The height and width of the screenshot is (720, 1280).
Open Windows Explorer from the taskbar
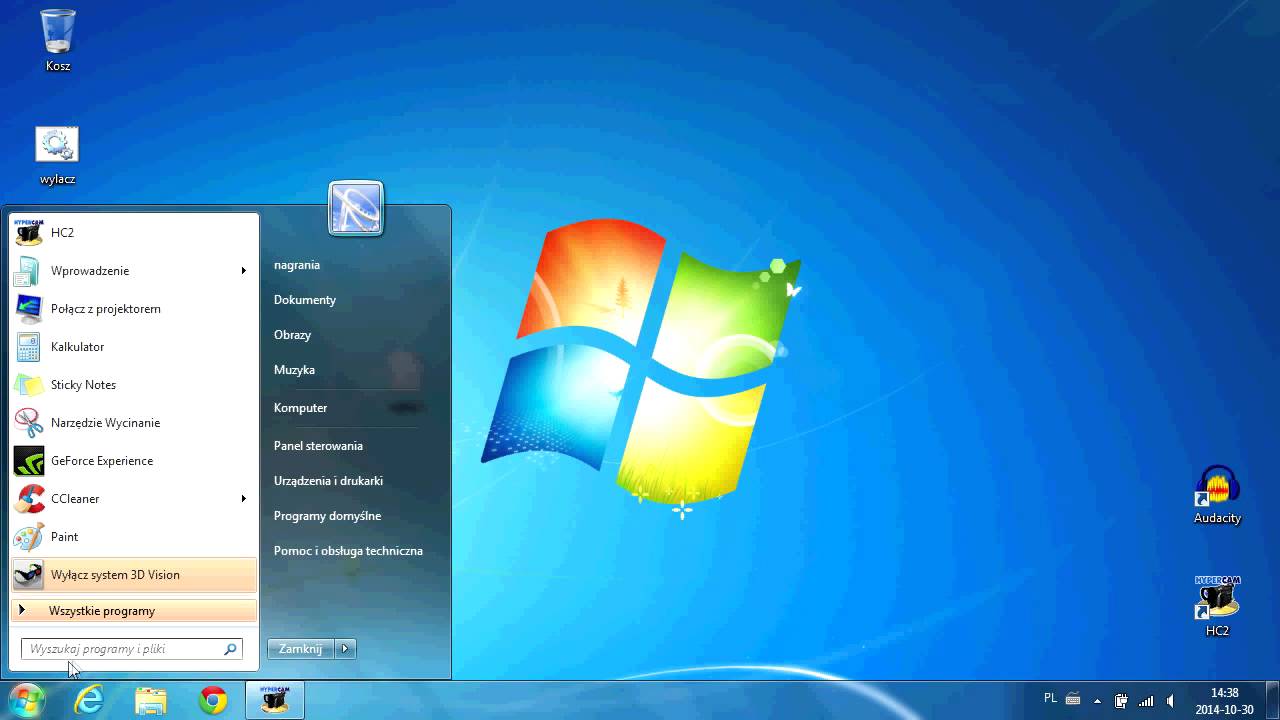click(x=151, y=701)
